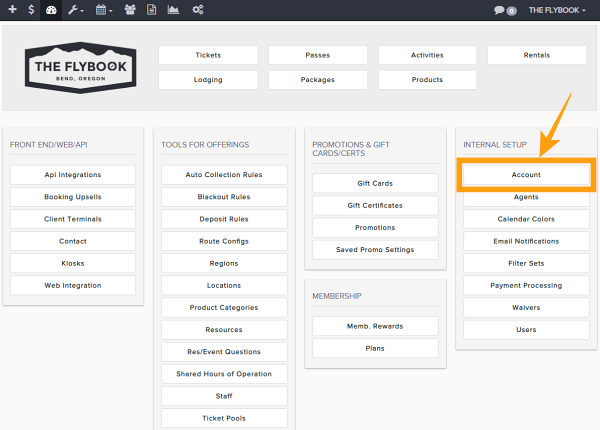
Task: Open Ticket Pools
Action: (224, 418)
